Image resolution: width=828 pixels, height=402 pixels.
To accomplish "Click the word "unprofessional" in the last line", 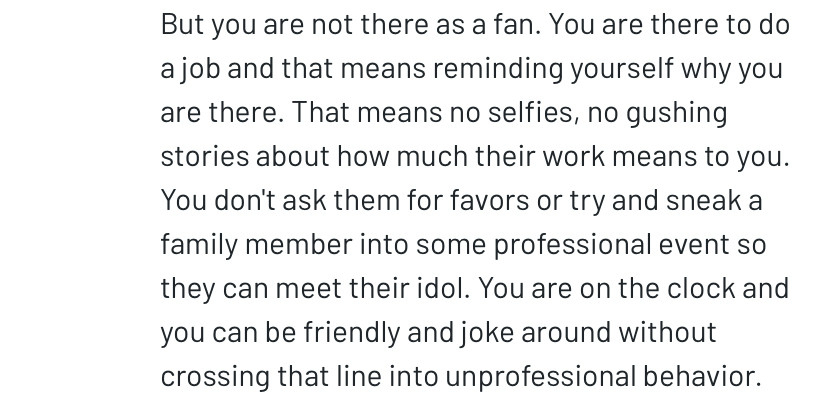I will click(540, 377).
